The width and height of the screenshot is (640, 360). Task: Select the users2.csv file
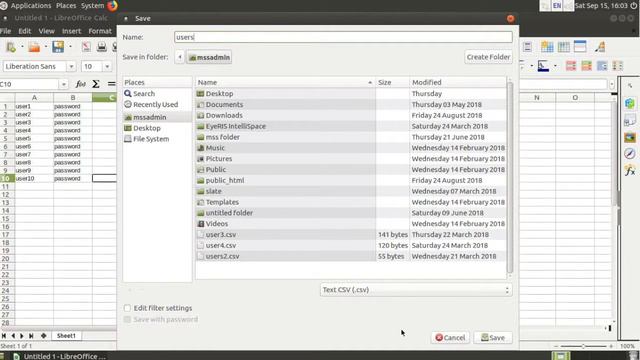click(351, 256)
